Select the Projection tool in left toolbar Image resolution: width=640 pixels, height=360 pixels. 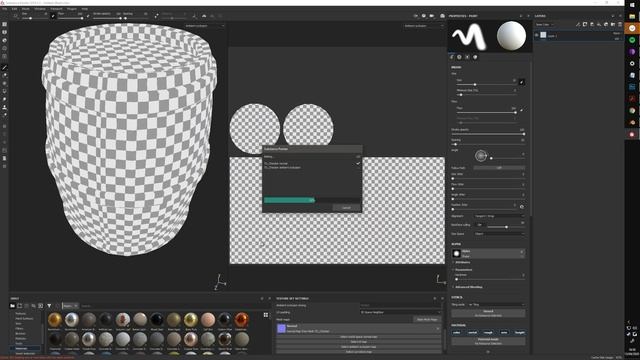[4, 83]
